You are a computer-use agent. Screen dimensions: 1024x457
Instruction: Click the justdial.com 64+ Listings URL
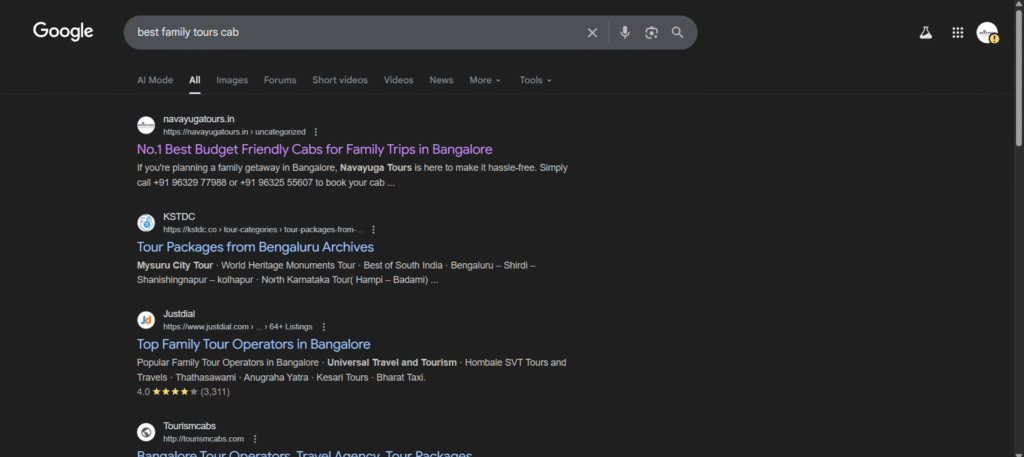pos(238,327)
